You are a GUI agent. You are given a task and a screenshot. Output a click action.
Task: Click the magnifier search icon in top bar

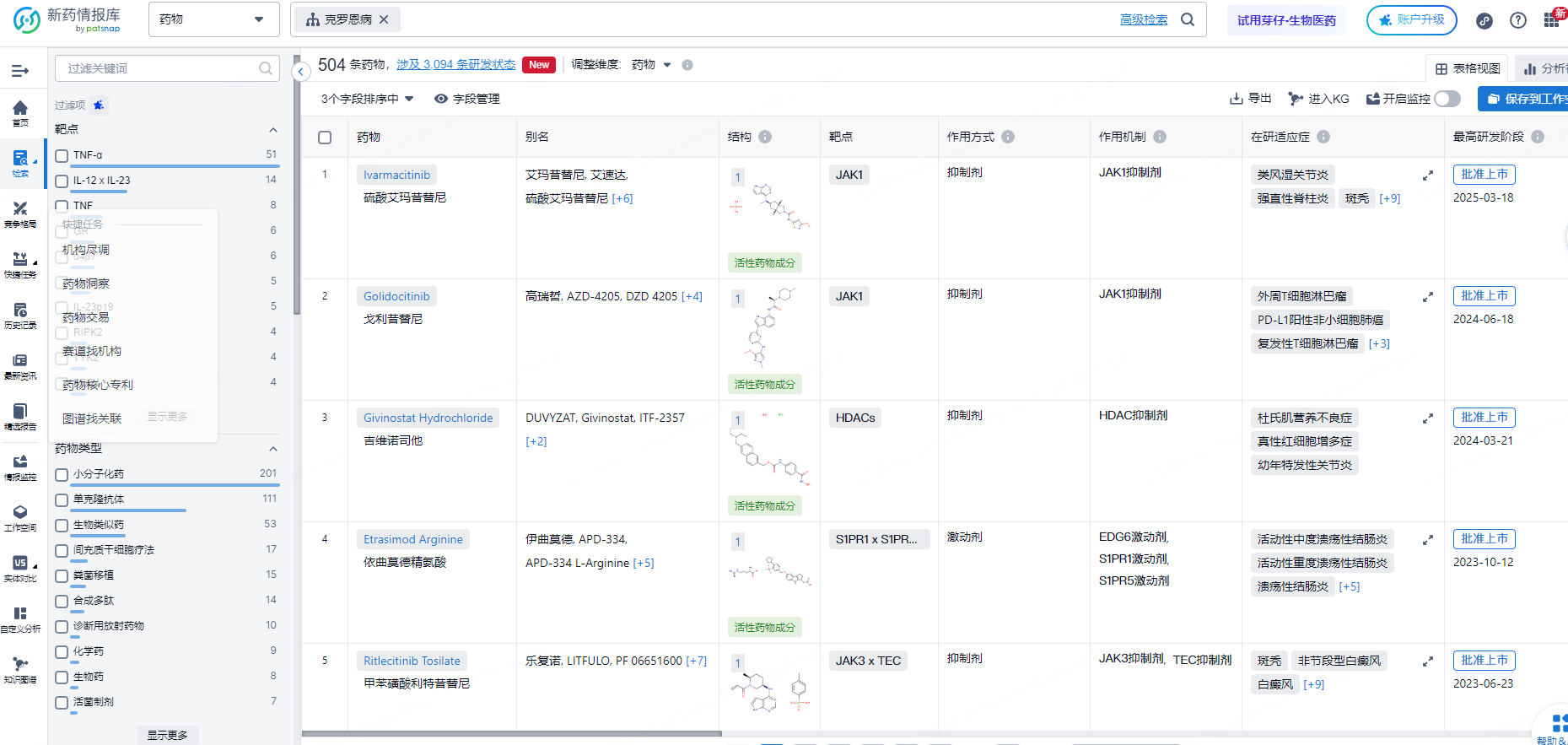1188,19
